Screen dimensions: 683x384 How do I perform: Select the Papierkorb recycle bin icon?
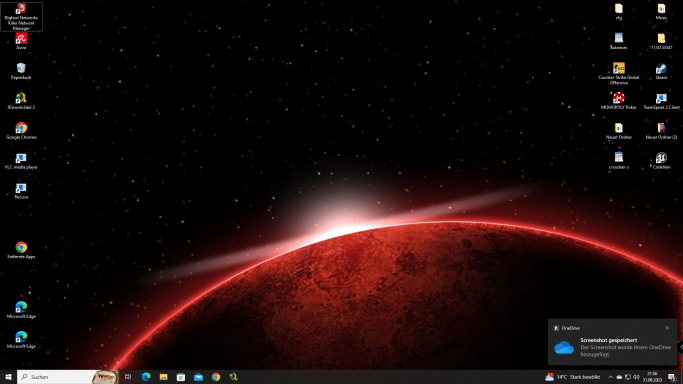(21, 71)
